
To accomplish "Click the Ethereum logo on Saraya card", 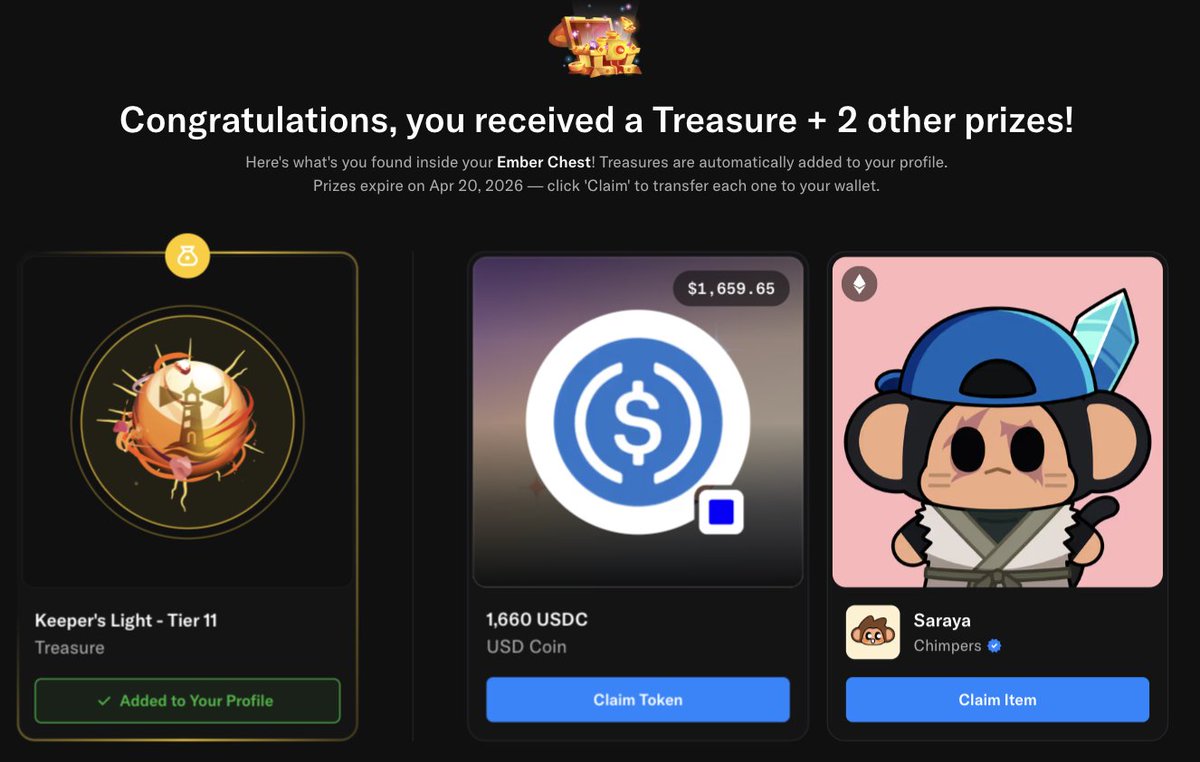I will [859, 284].
